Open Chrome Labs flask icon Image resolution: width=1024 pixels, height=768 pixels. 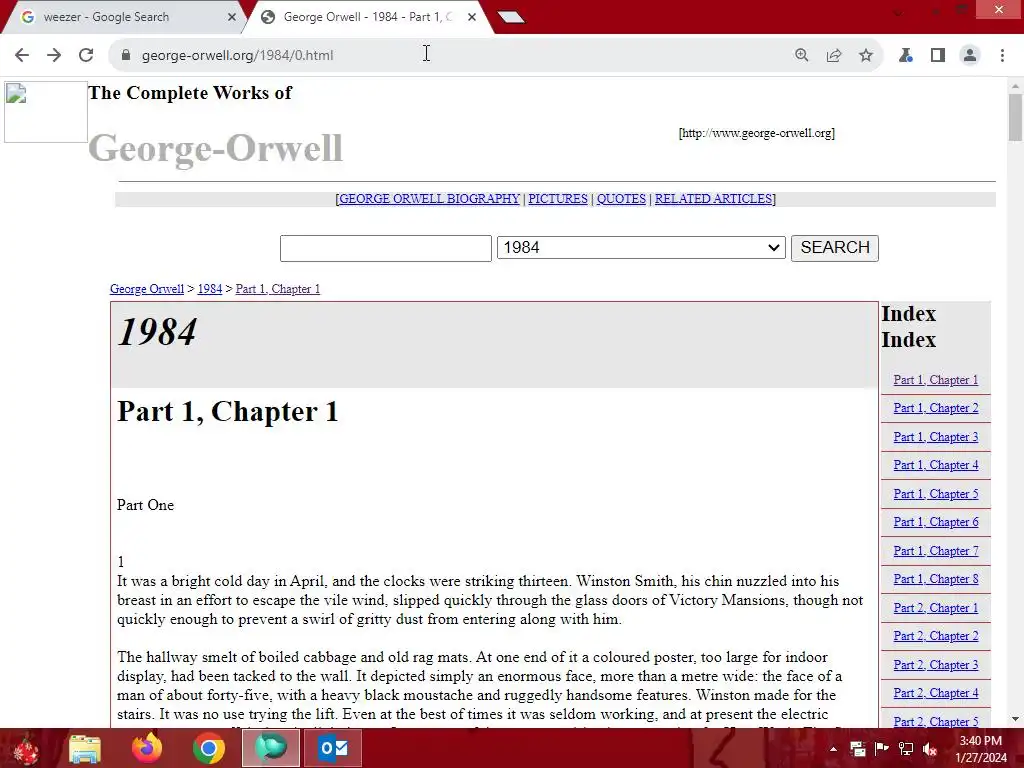[x=906, y=56]
